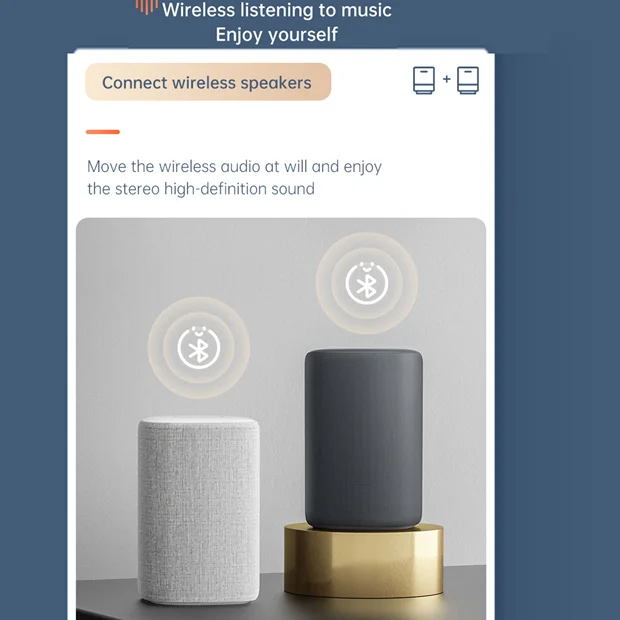The height and width of the screenshot is (620, 620).
Task: Click the stereo high-definition sound text line
Action: tap(201, 189)
